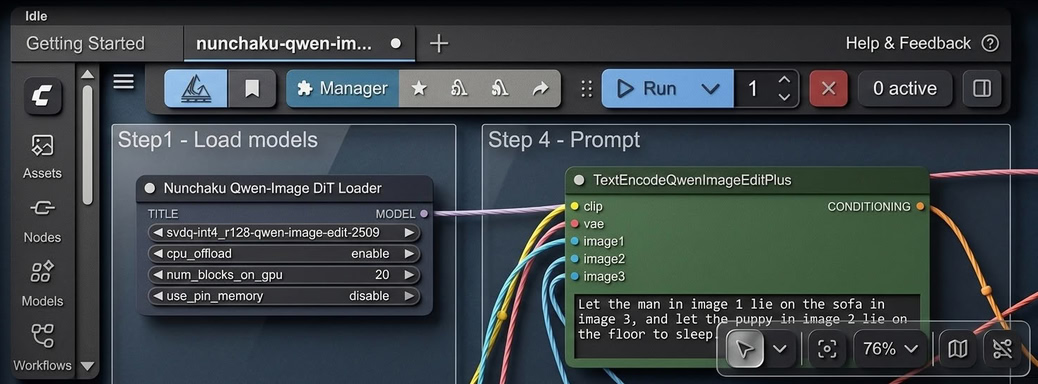This screenshot has height=384, width=1038.
Task: Click the sailboat logo toolbar button
Action: pos(196,89)
